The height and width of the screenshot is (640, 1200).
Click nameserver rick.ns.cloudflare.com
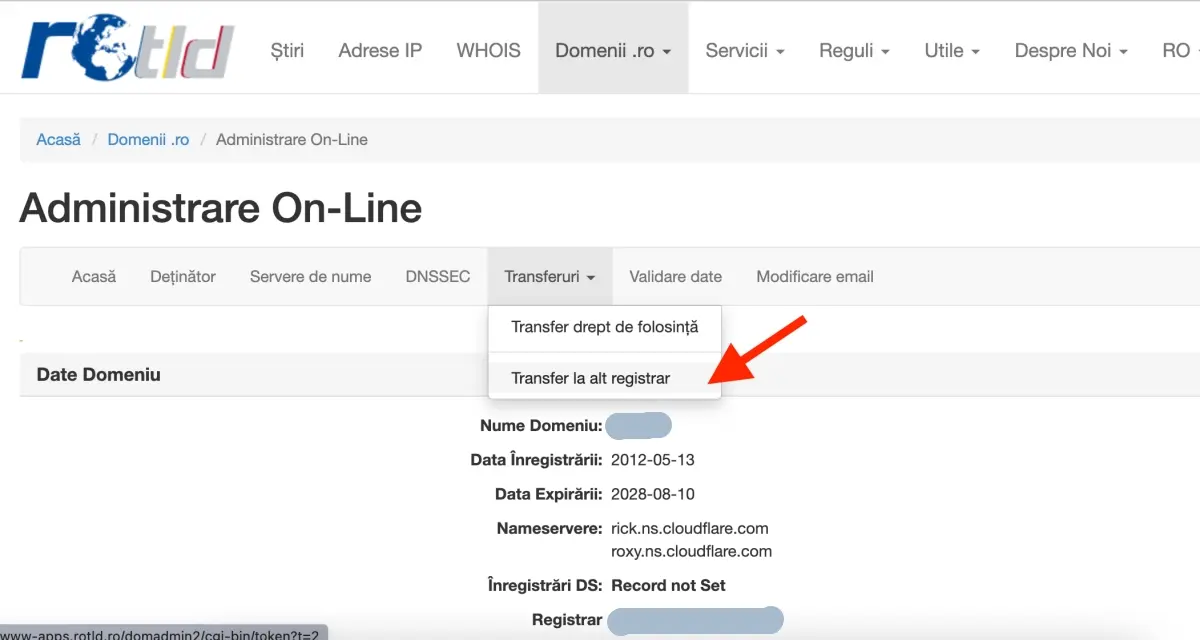690,528
